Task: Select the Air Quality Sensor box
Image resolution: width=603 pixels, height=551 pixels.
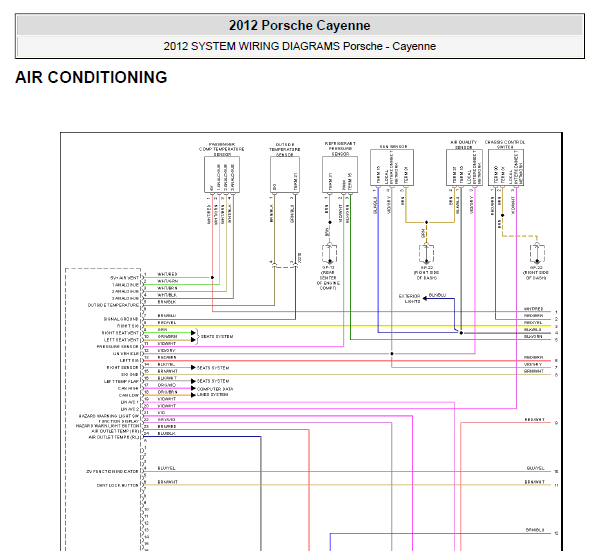Action: (x=464, y=168)
